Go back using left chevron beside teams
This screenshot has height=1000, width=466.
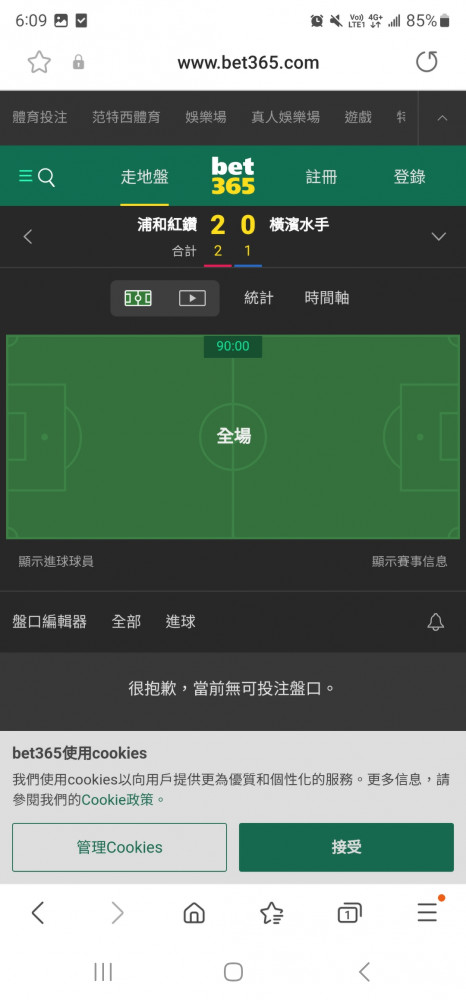pyautogui.click(x=27, y=237)
